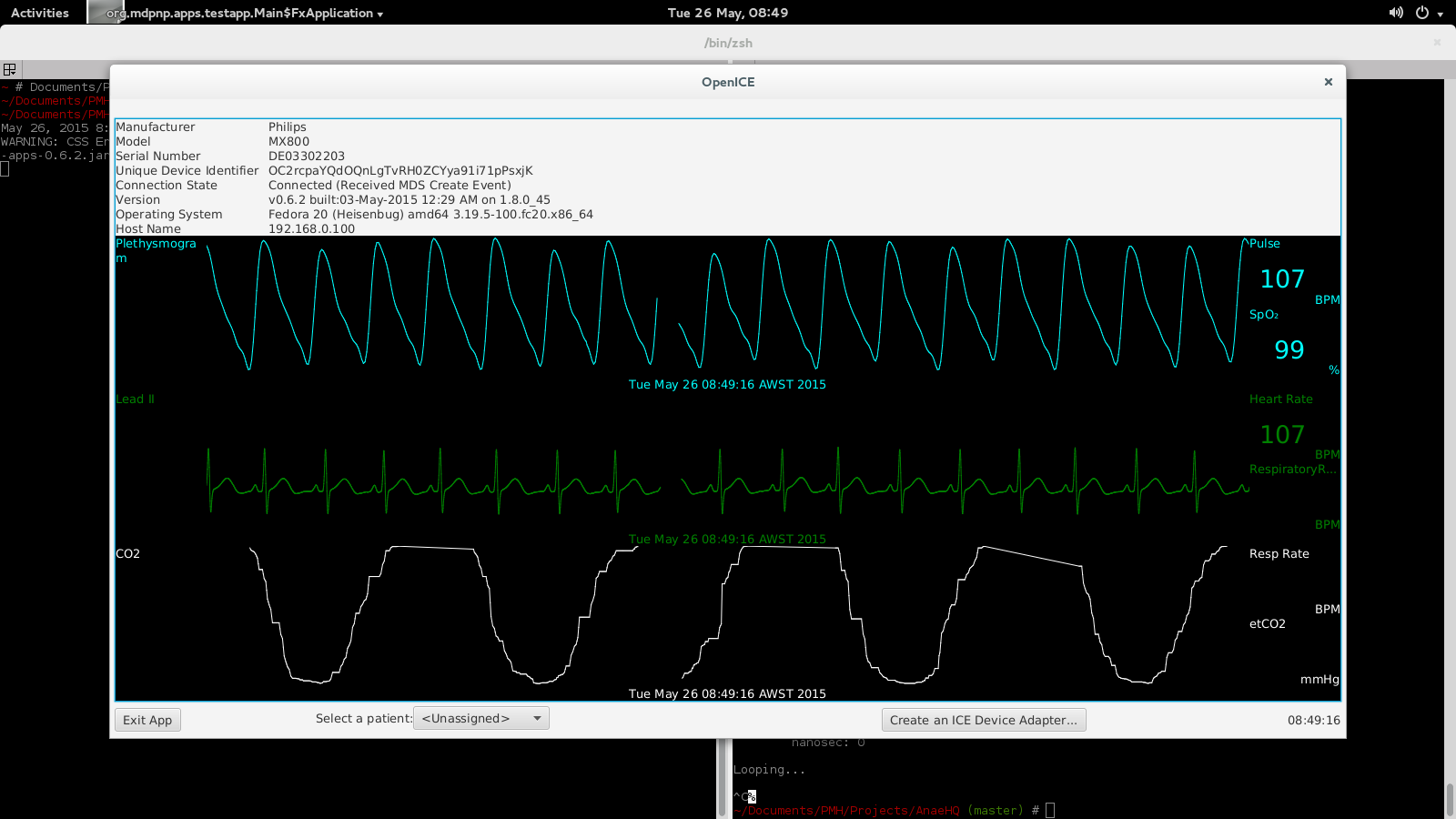Open the Select a patient dropdown
The width and height of the screenshot is (1456, 819).
coord(480,718)
